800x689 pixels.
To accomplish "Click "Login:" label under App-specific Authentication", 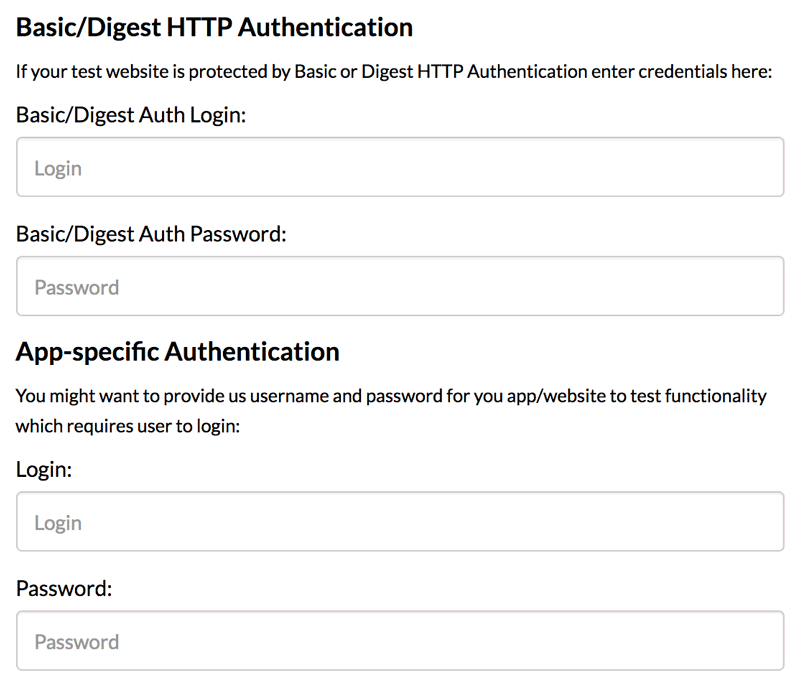I will coord(44,469).
